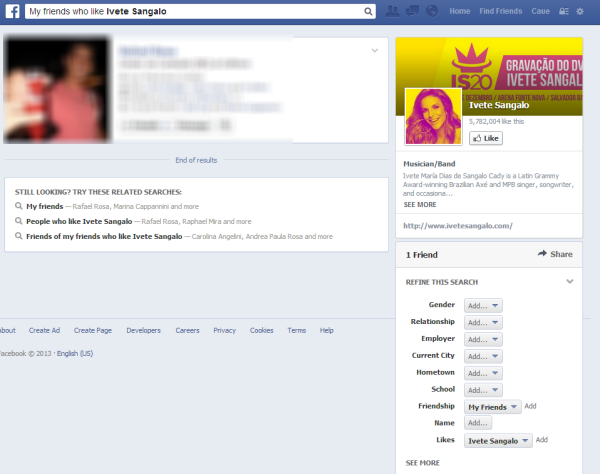Viewport: 600px width, 474px height.
Task: Open result card options chevron
Action: pyautogui.click(x=374, y=50)
